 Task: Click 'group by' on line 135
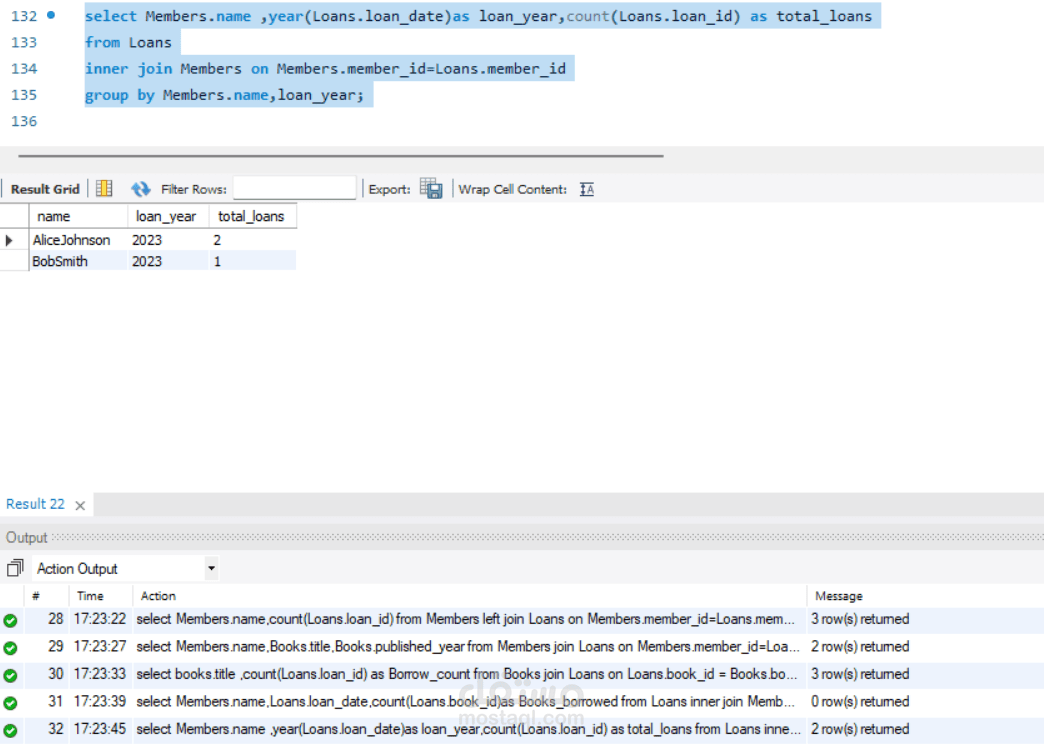(120, 95)
